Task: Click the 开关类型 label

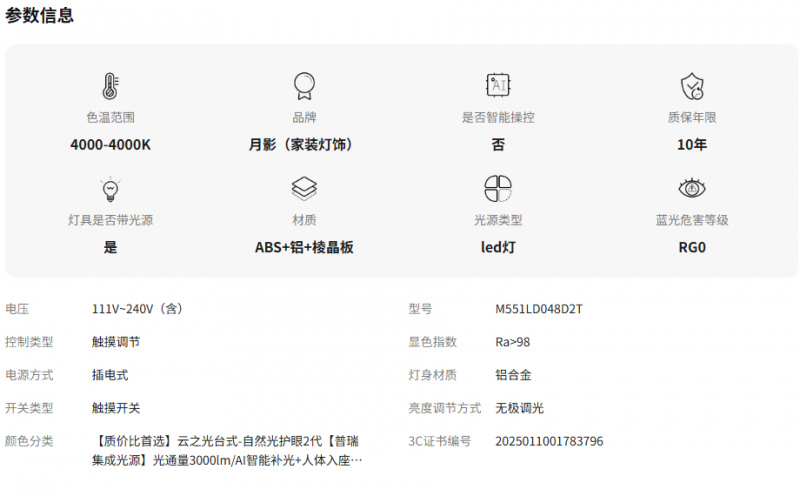Action: pos(29,408)
